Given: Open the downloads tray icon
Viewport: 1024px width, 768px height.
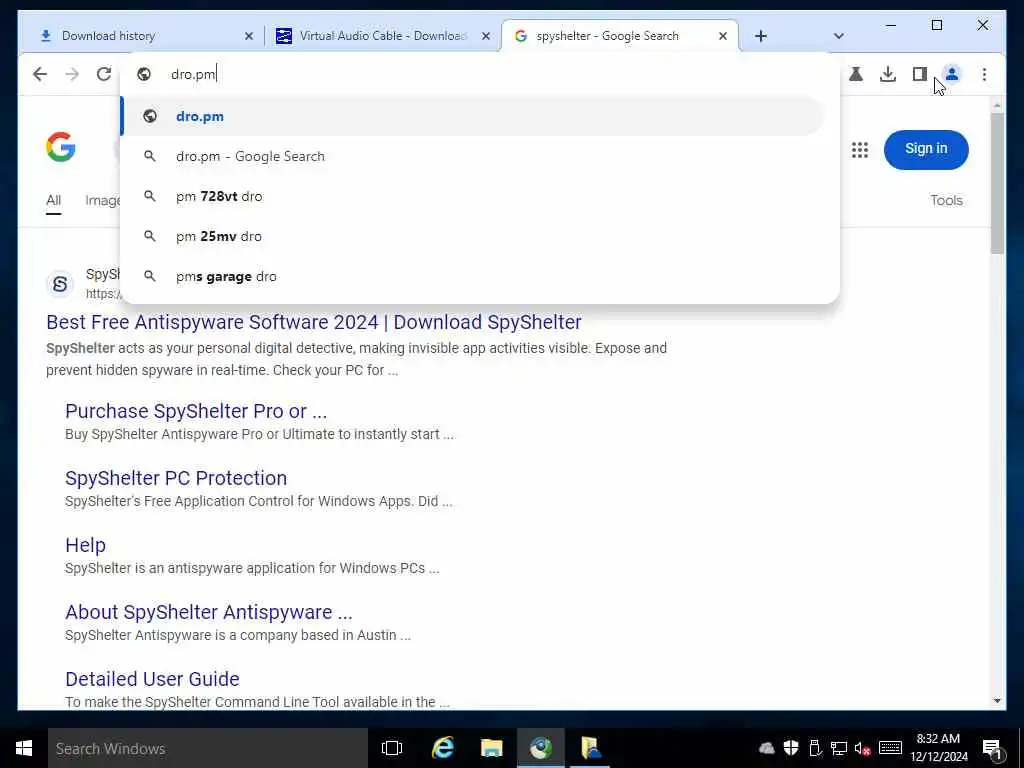Looking at the screenshot, I should tap(888, 74).
